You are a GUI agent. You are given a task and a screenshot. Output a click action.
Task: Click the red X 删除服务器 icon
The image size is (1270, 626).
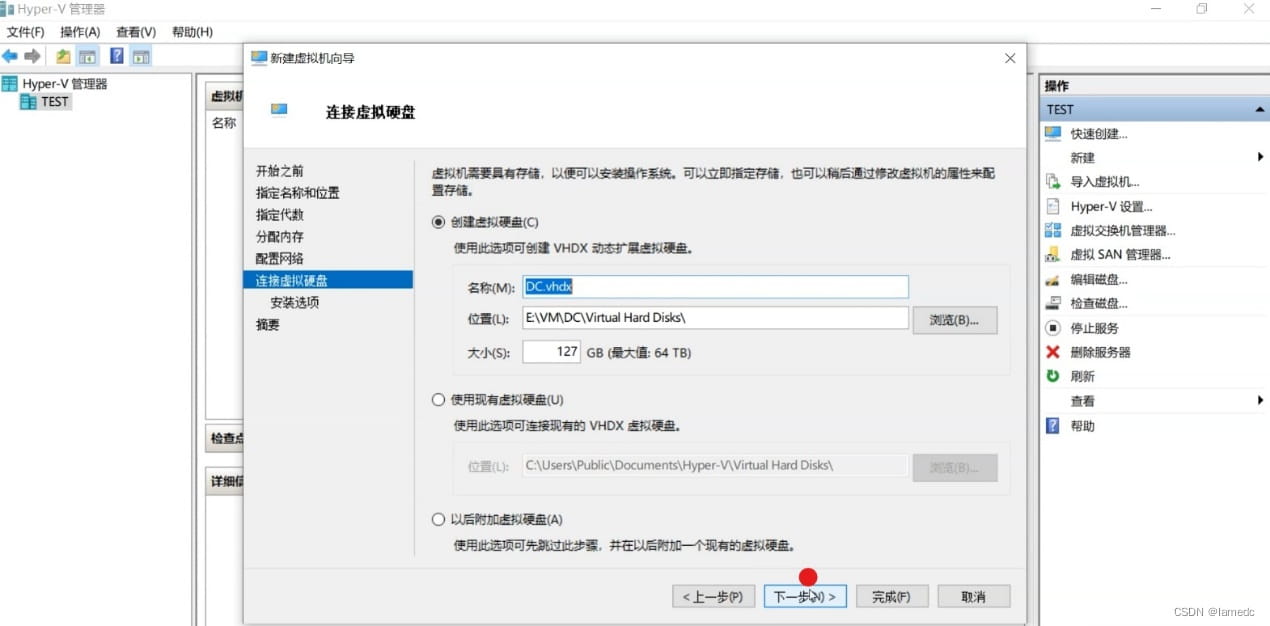click(1052, 352)
